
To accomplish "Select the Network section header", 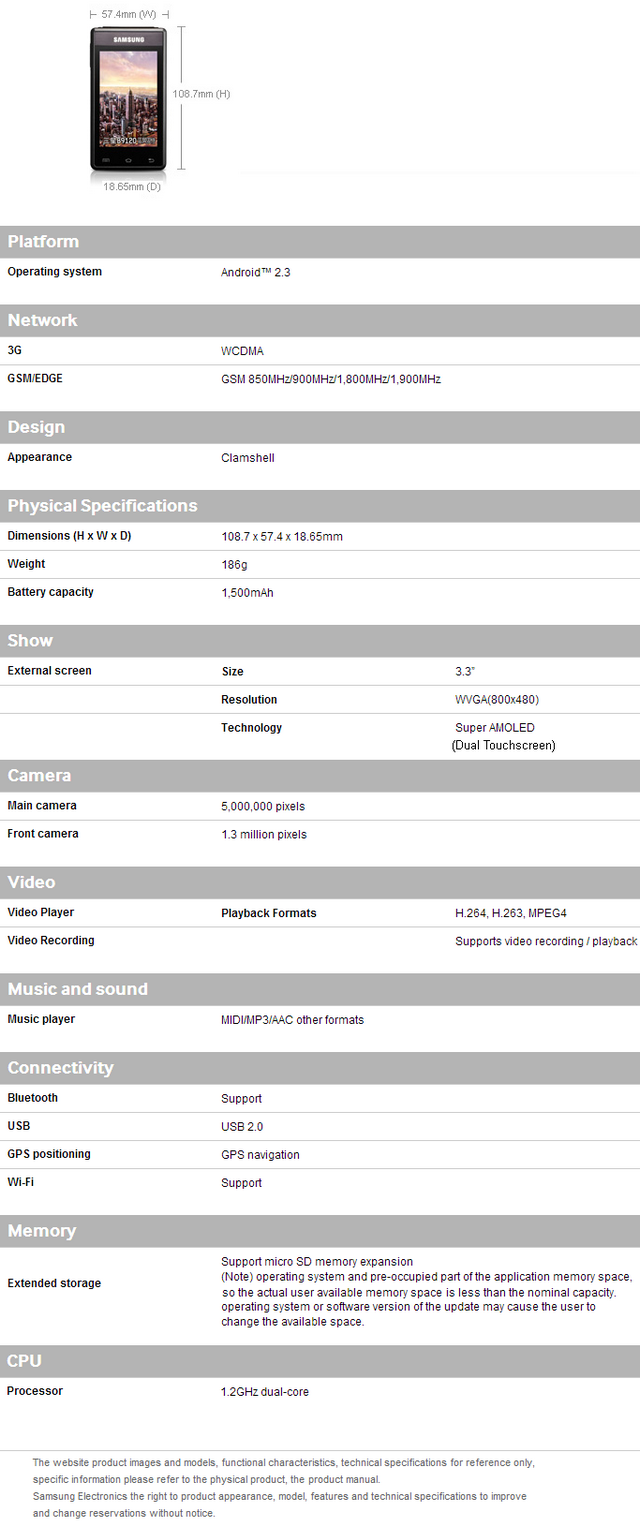I will point(42,321).
